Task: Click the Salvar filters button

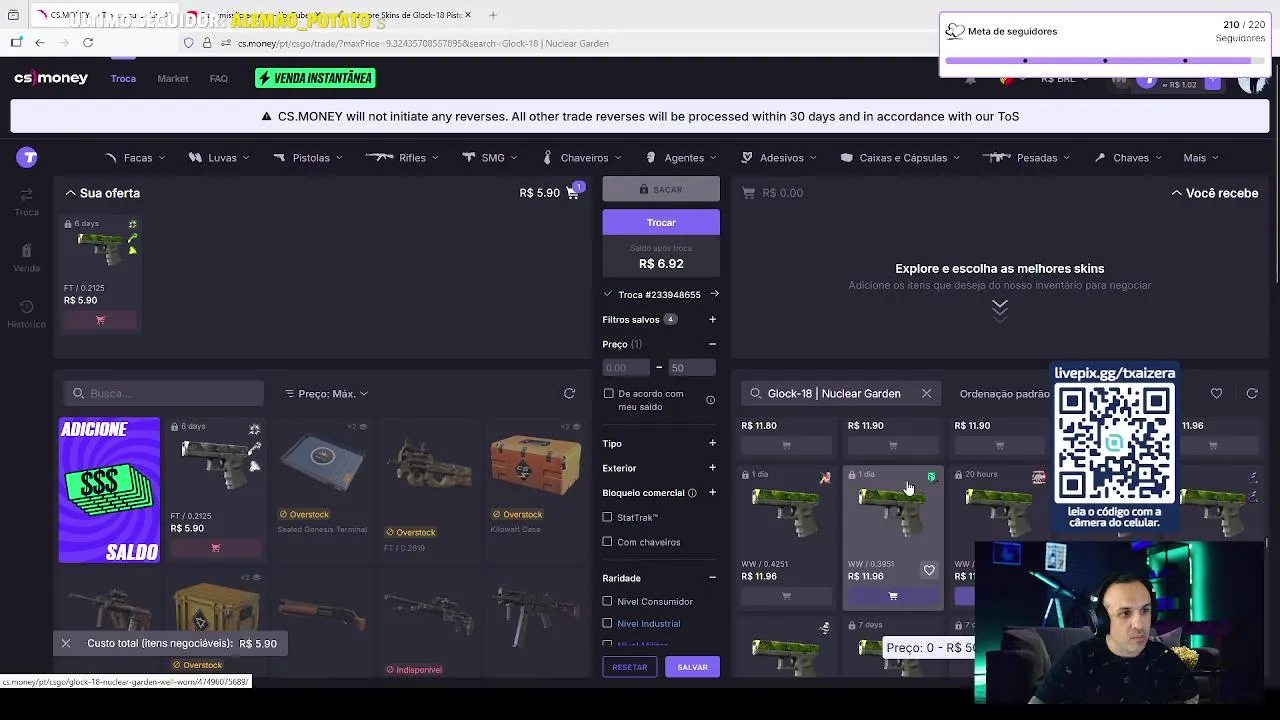Action: pyautogui.click(x=692, y=667)
